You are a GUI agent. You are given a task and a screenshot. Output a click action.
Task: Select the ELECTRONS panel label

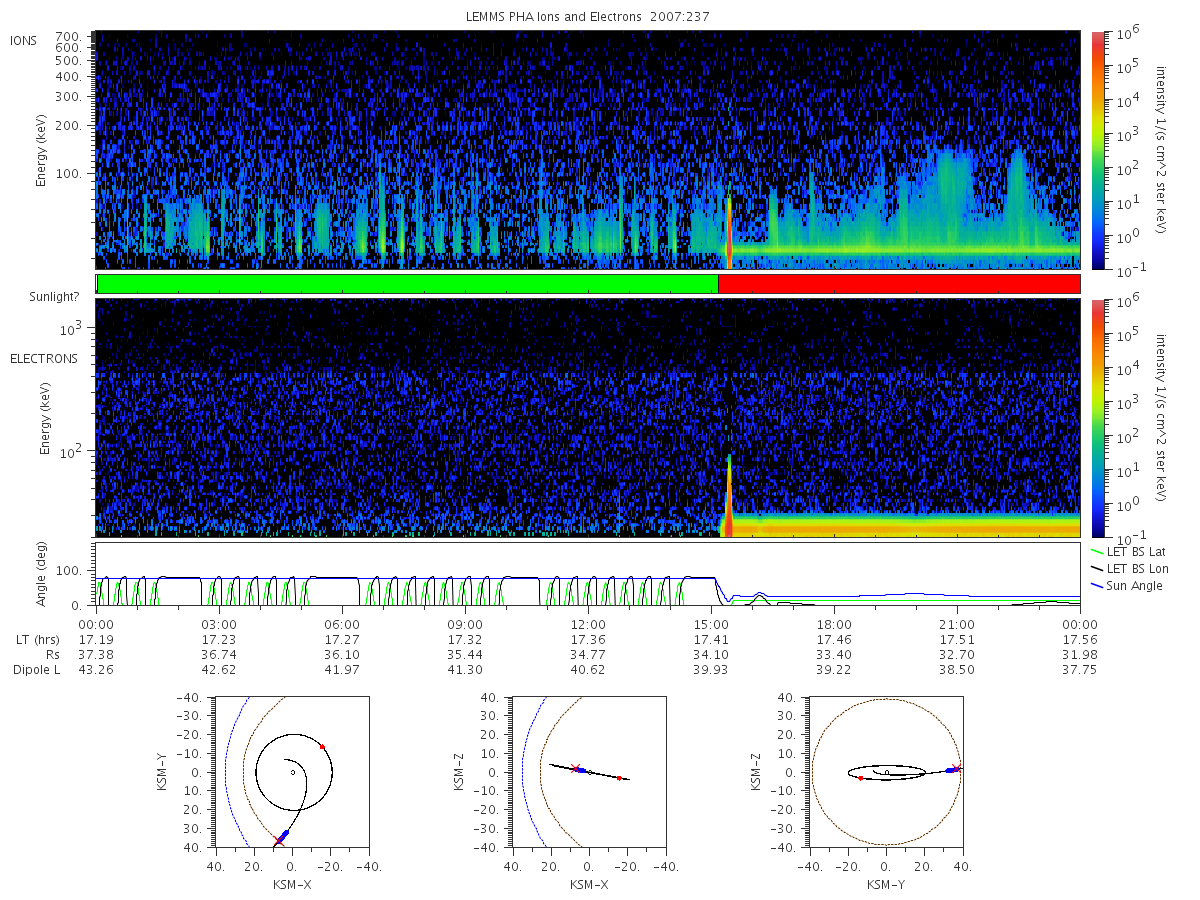tap(43, 358)
